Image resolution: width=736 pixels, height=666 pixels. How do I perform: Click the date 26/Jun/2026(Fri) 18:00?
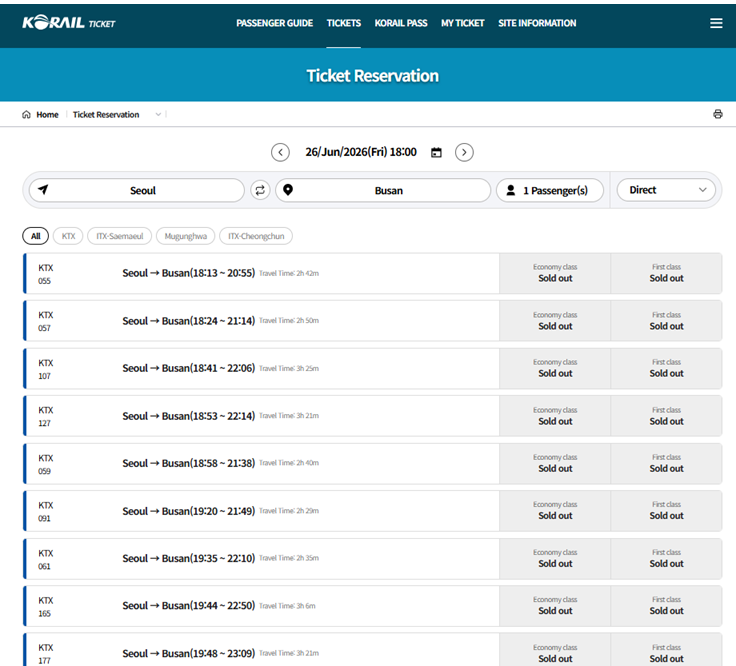pyautogui.click(x=361, y=152)
